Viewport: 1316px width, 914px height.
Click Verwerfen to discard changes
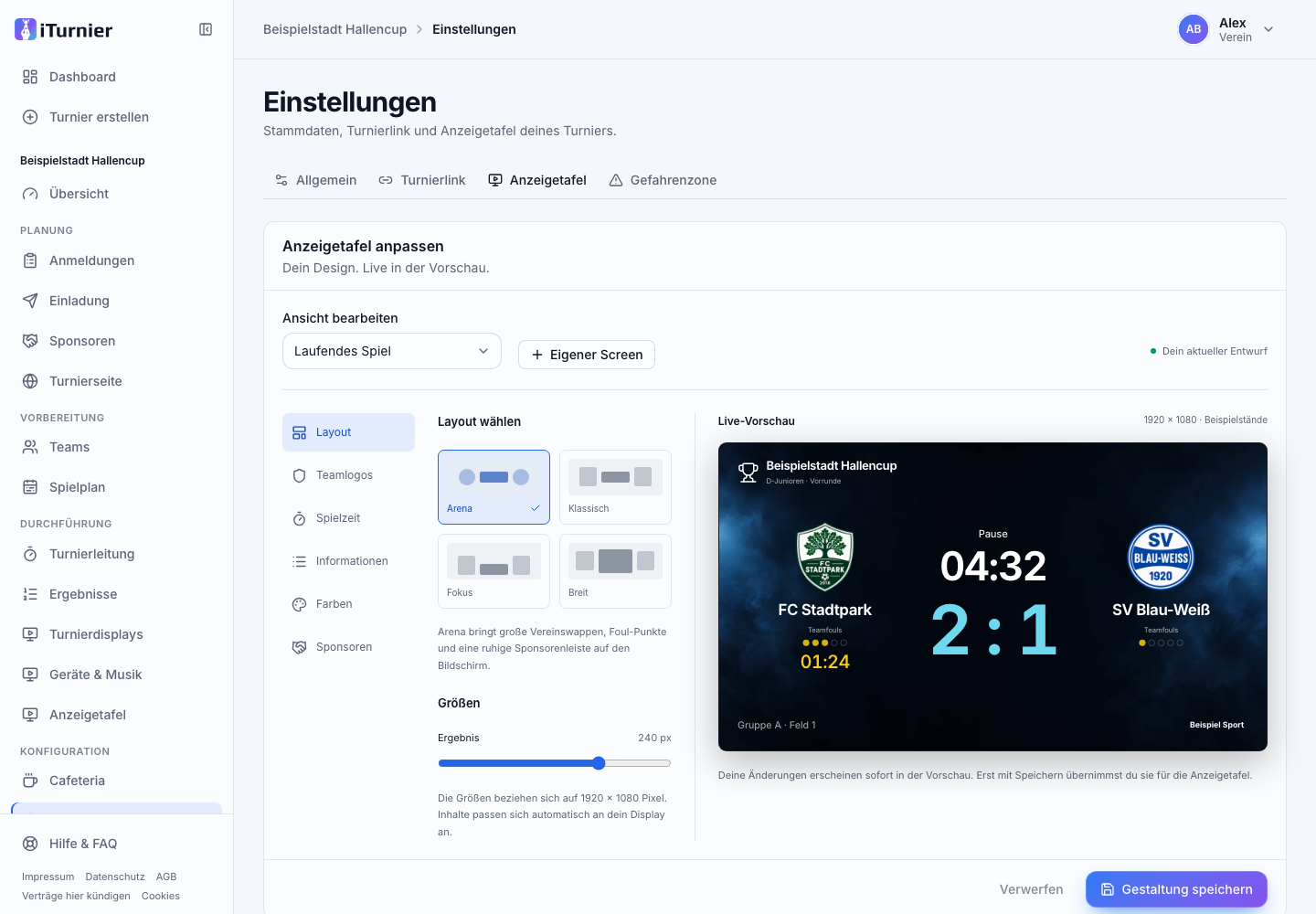(x=1032, y=889)
